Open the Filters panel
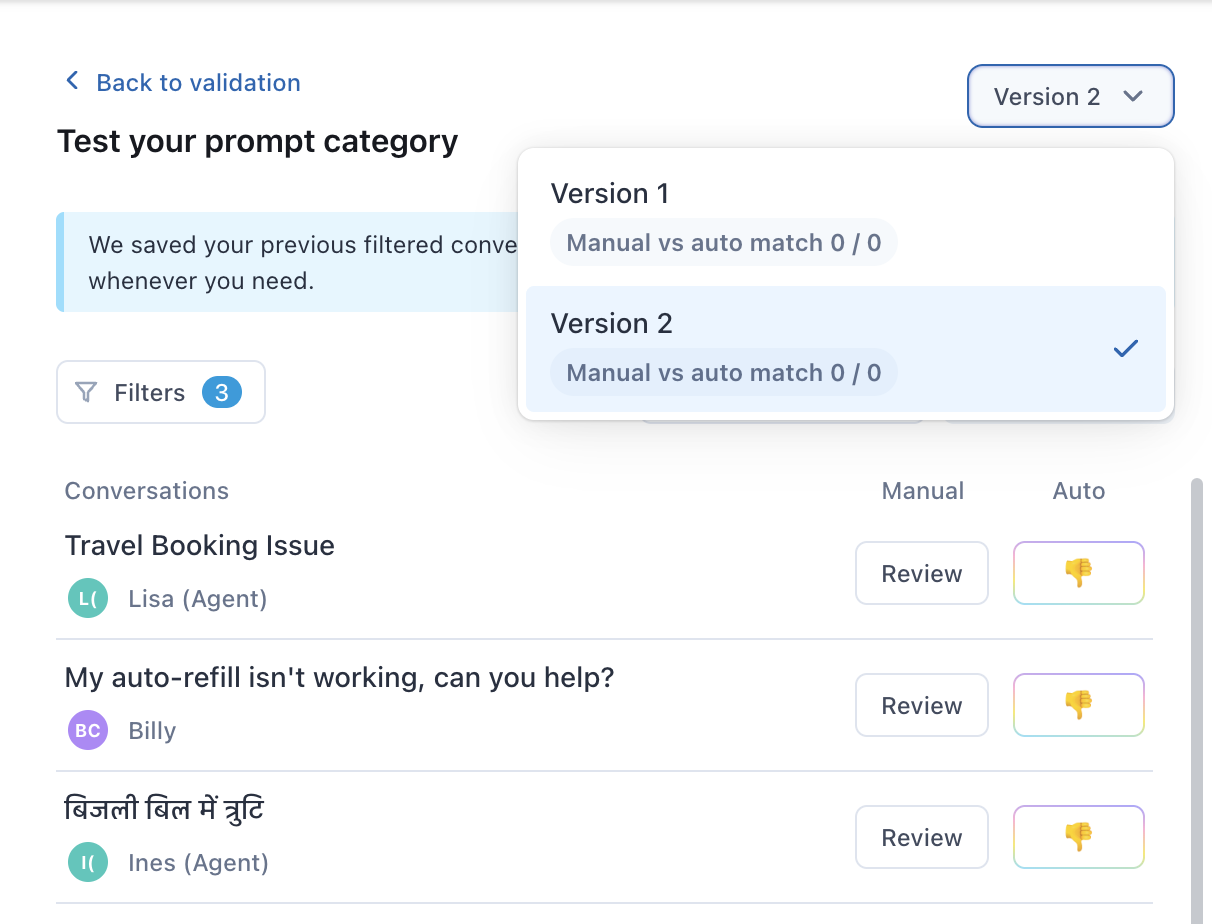 tap(161, 393)
